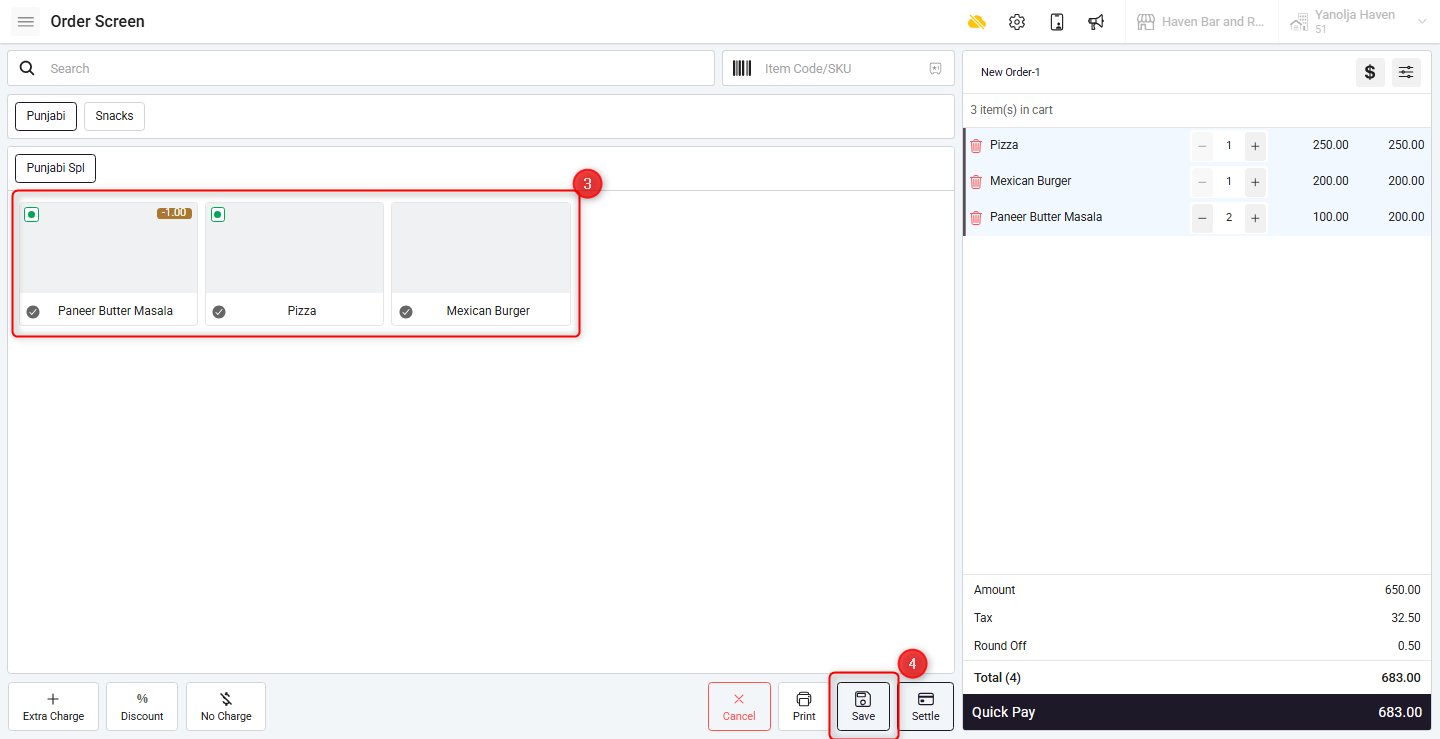Image resolution: width=1440 pixels, height=739 pixels.
Task: Focus the Search input field
Action: click(x=361, y=68)
